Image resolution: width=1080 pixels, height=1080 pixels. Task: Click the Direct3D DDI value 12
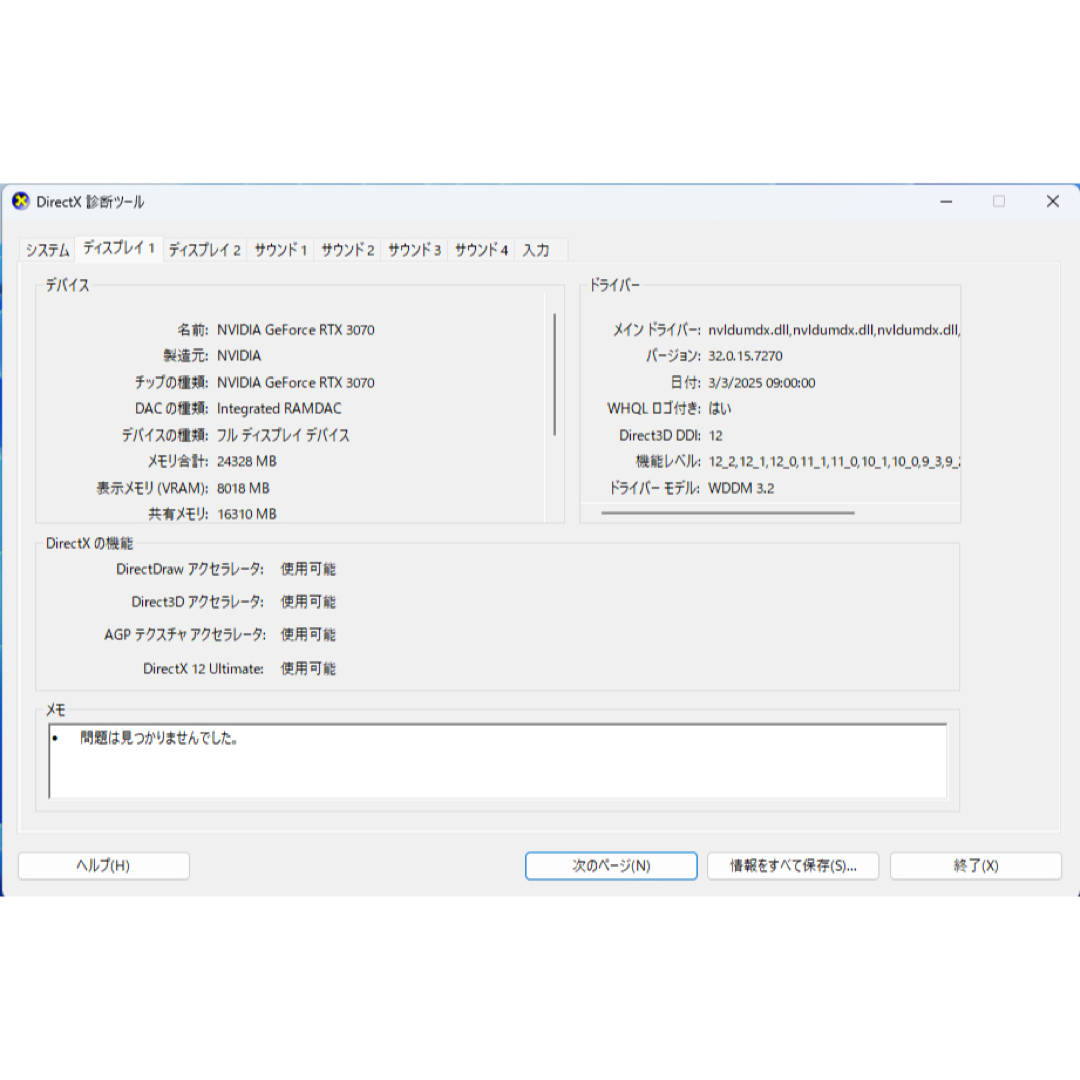tap(716, 435)
